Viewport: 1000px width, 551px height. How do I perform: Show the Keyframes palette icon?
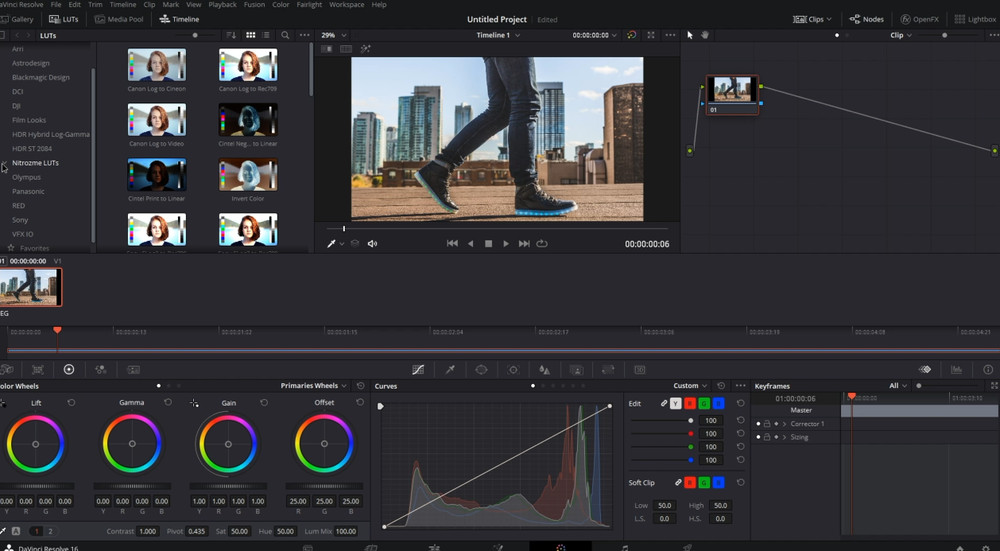point(925,369)
